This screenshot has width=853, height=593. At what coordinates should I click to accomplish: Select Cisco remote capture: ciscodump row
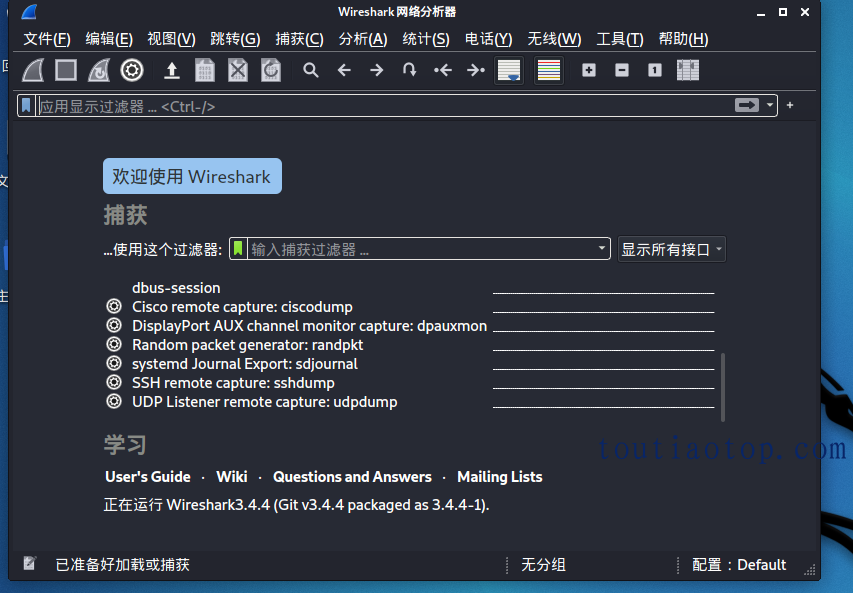(411, 307)
